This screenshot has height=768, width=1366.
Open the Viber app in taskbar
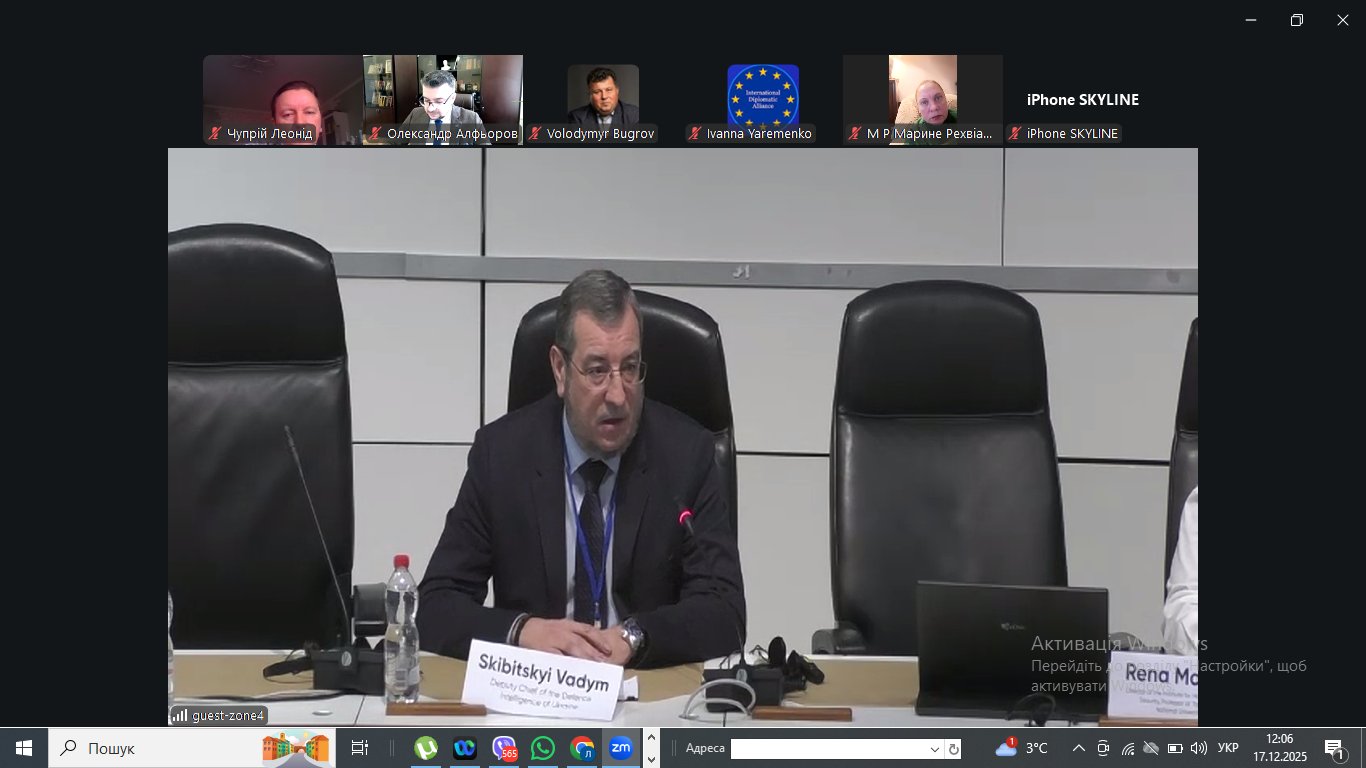pos(504,748)
